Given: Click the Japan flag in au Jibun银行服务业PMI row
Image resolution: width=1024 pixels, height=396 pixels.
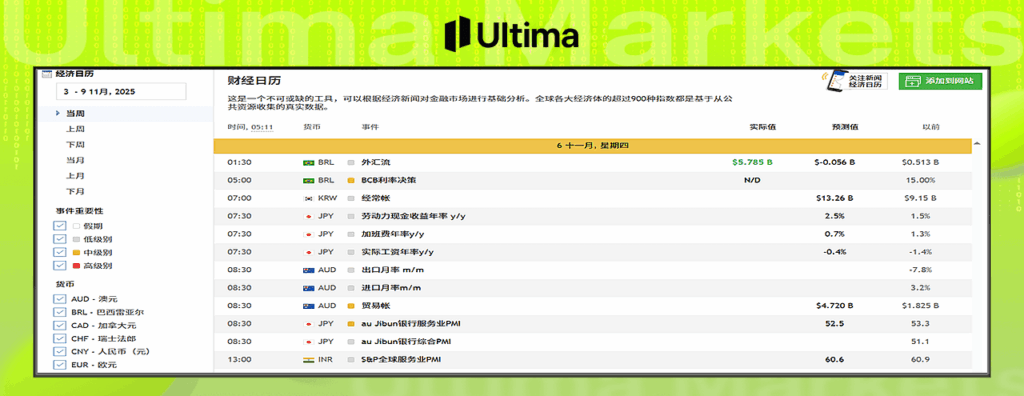Looking at the screenshot, I should 308,323.
